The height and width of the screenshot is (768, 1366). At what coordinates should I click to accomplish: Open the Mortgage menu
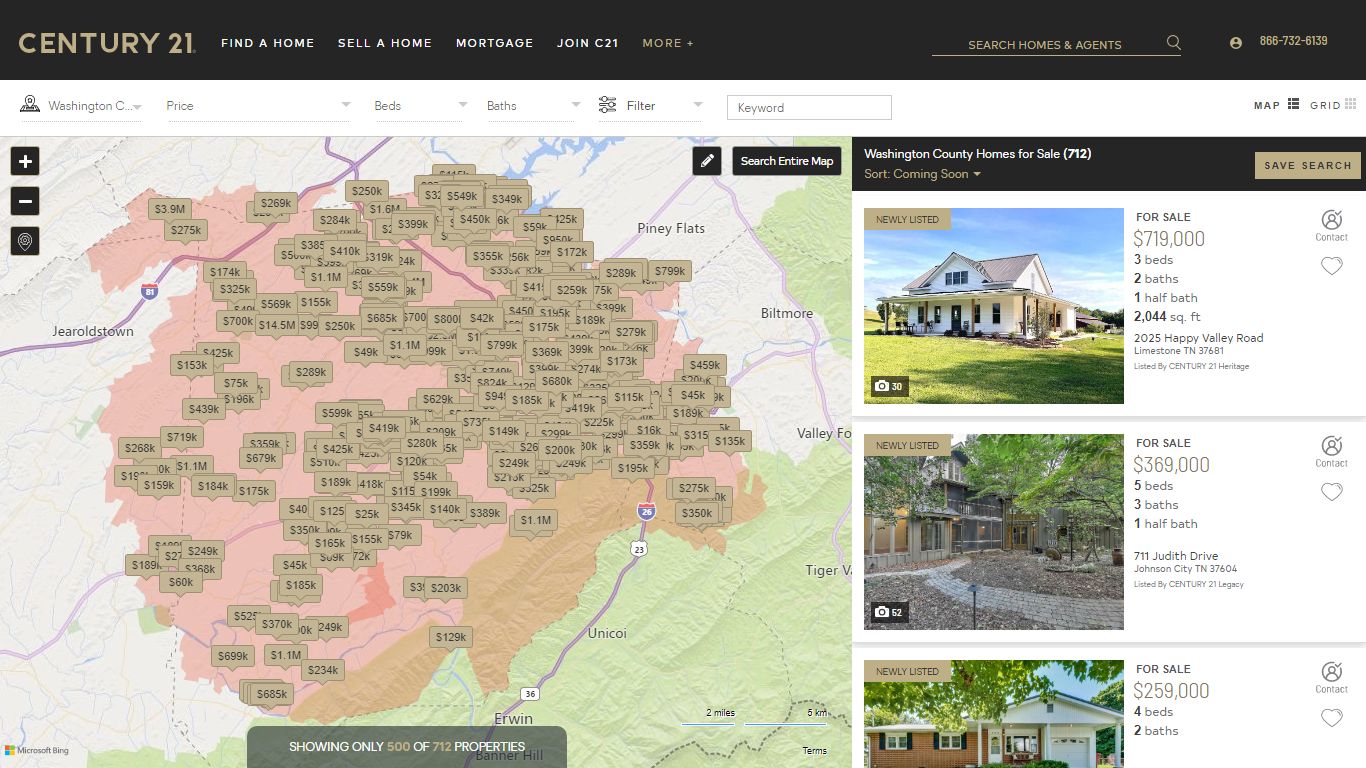[x=495, y=43]
